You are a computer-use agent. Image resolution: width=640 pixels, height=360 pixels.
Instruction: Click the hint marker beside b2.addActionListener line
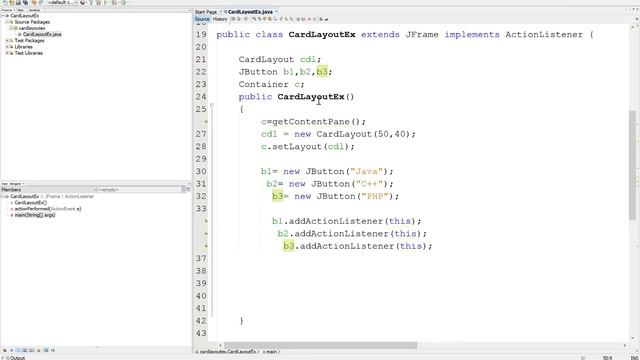point(206,233)
